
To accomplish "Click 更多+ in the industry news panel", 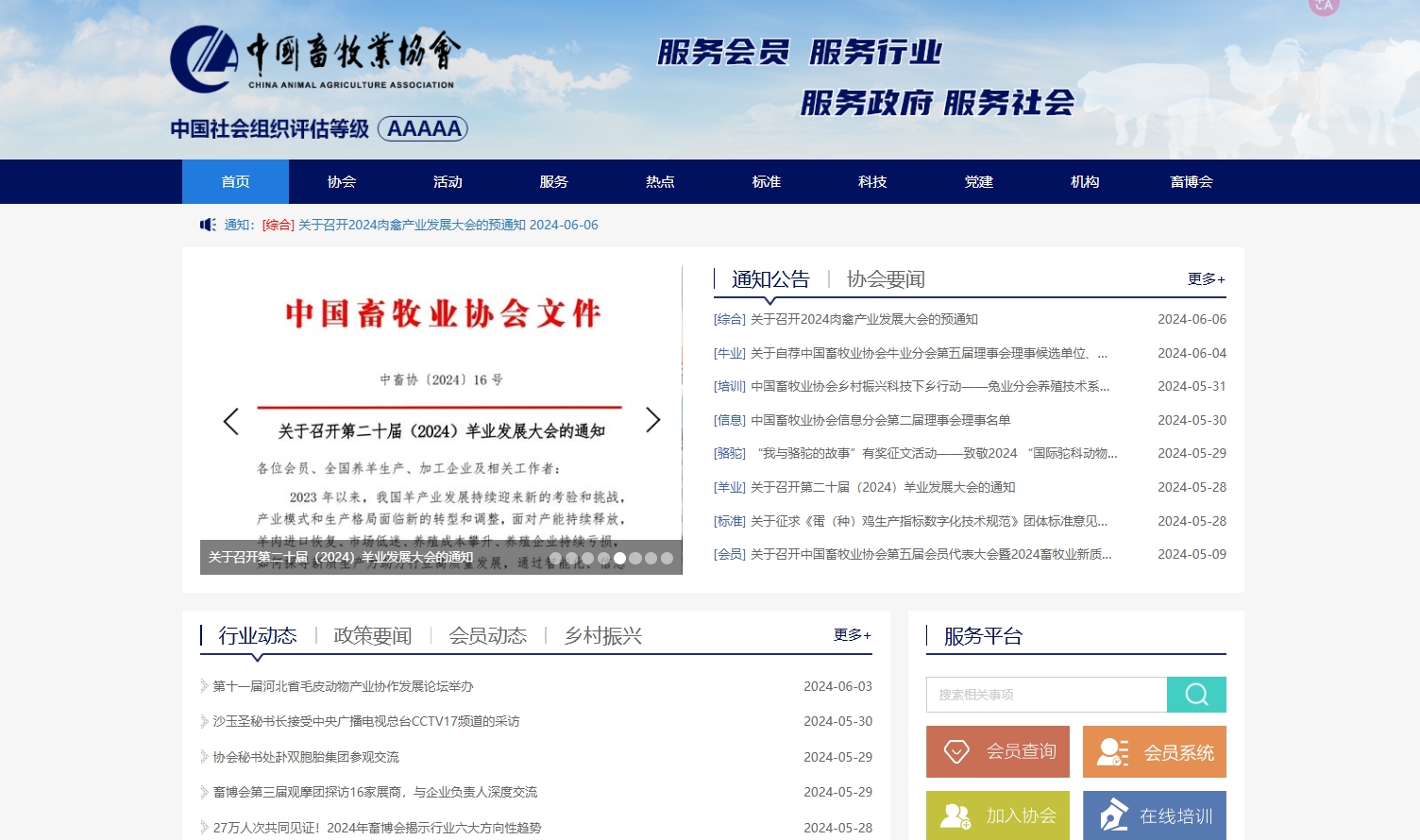I will 853,635.
